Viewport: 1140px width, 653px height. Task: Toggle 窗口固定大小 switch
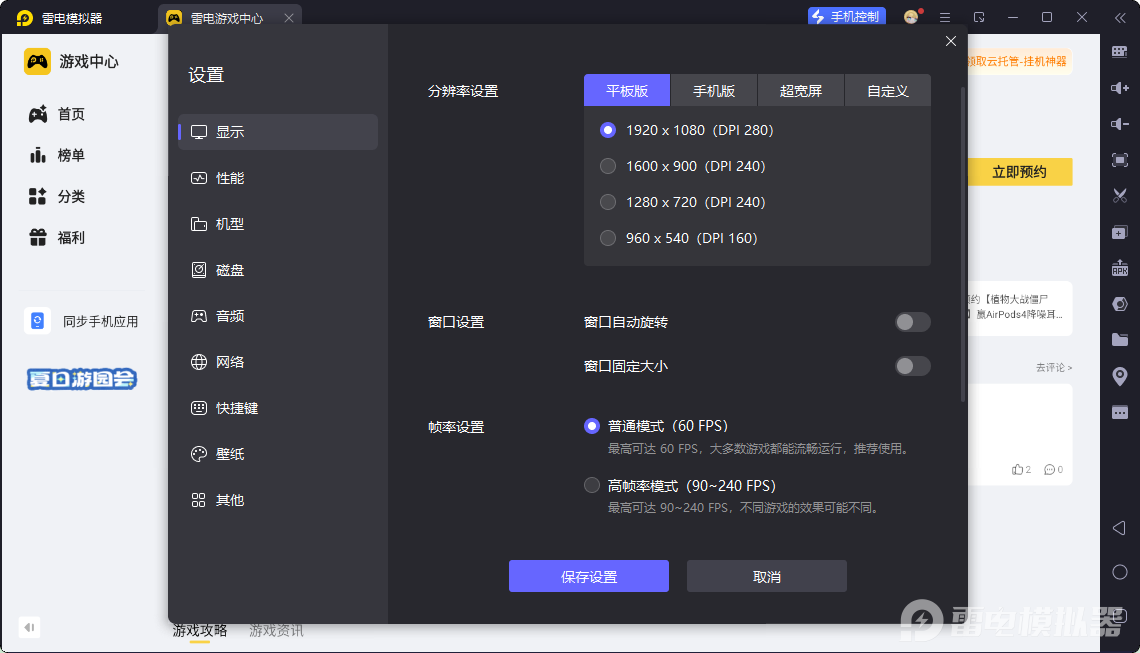[912, 366]
